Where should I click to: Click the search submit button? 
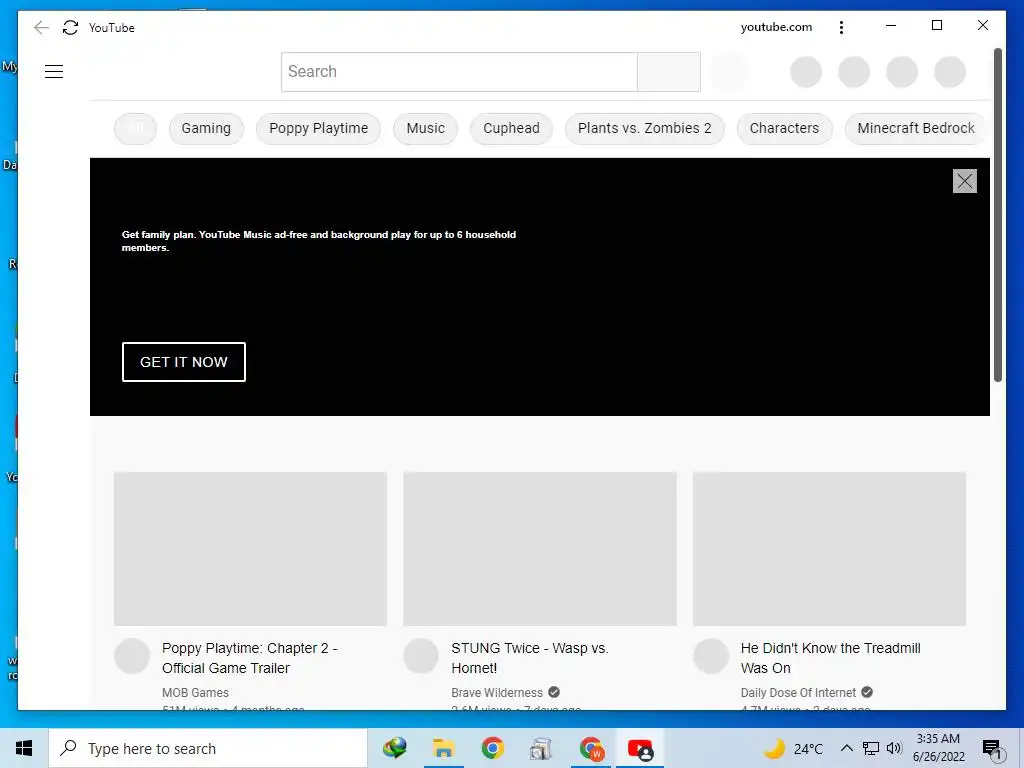click(669, 72)
